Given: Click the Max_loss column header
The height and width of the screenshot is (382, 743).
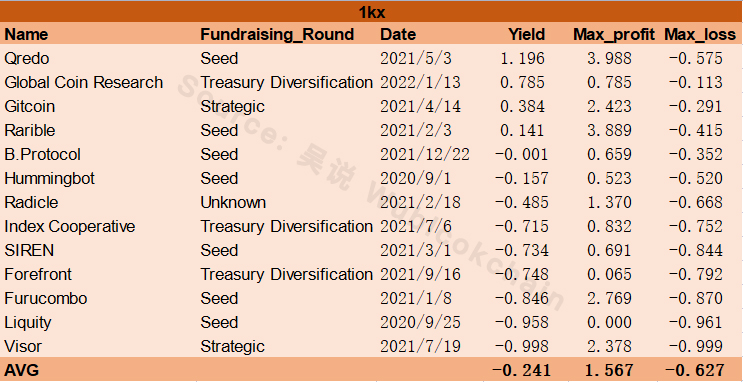Looking at the screenshot, I should click(700, 35).
